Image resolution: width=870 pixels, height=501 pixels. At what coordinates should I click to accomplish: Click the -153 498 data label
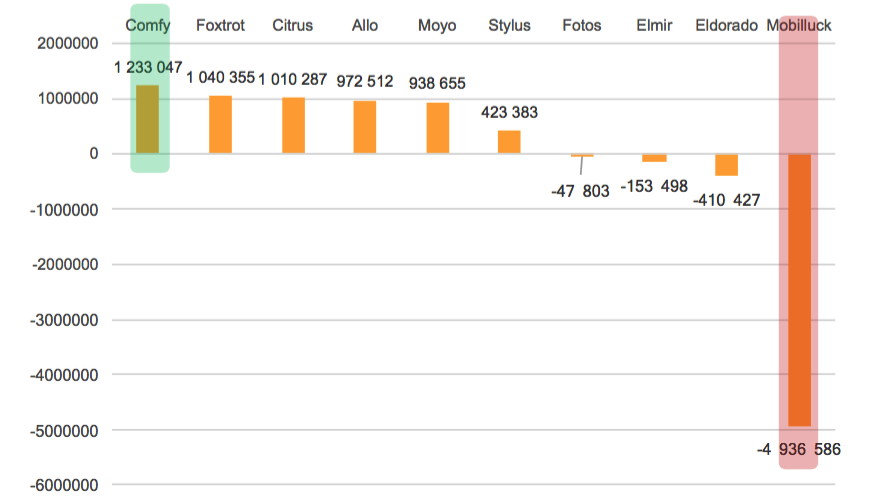pos(654,187)
